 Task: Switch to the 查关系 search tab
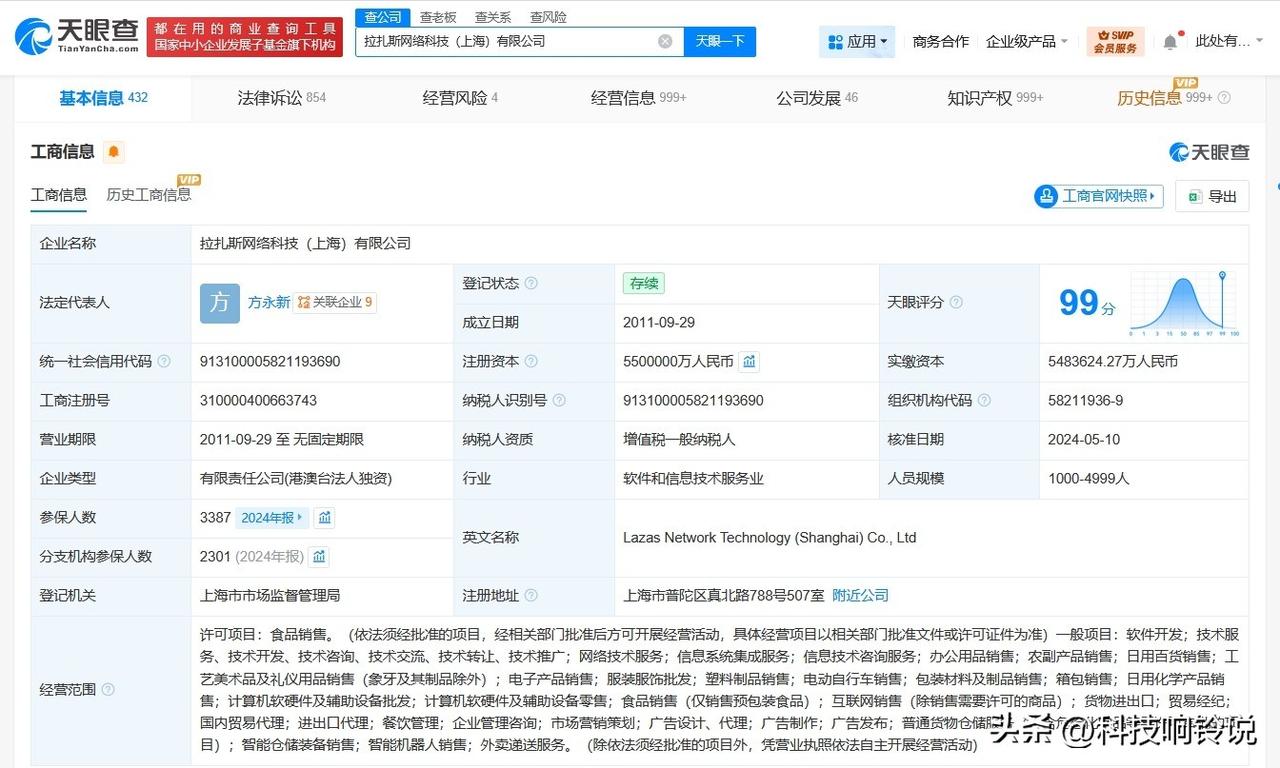(493, 17)
